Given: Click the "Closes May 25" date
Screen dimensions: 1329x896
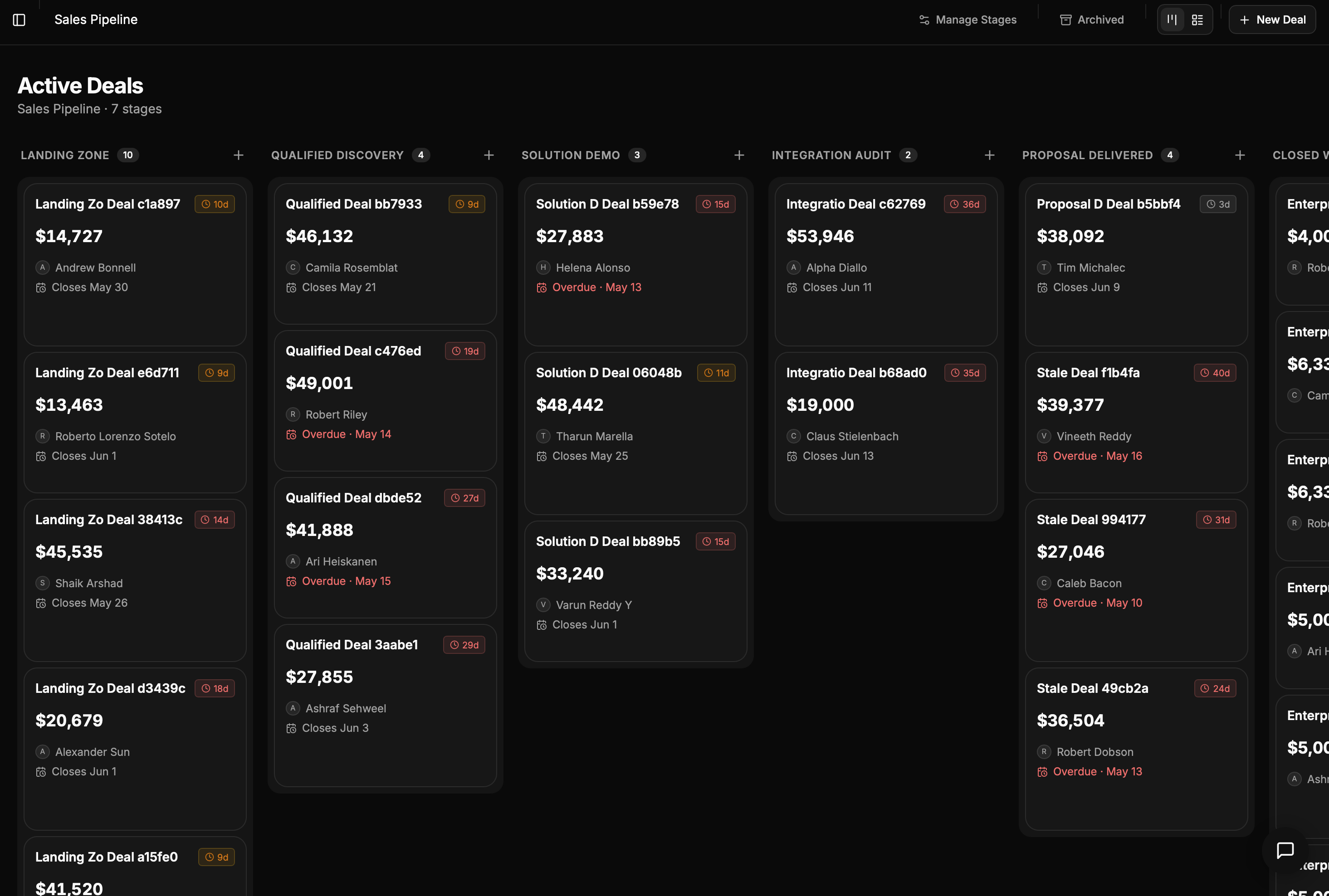Looking at the screenshot, I should point(590,456).
